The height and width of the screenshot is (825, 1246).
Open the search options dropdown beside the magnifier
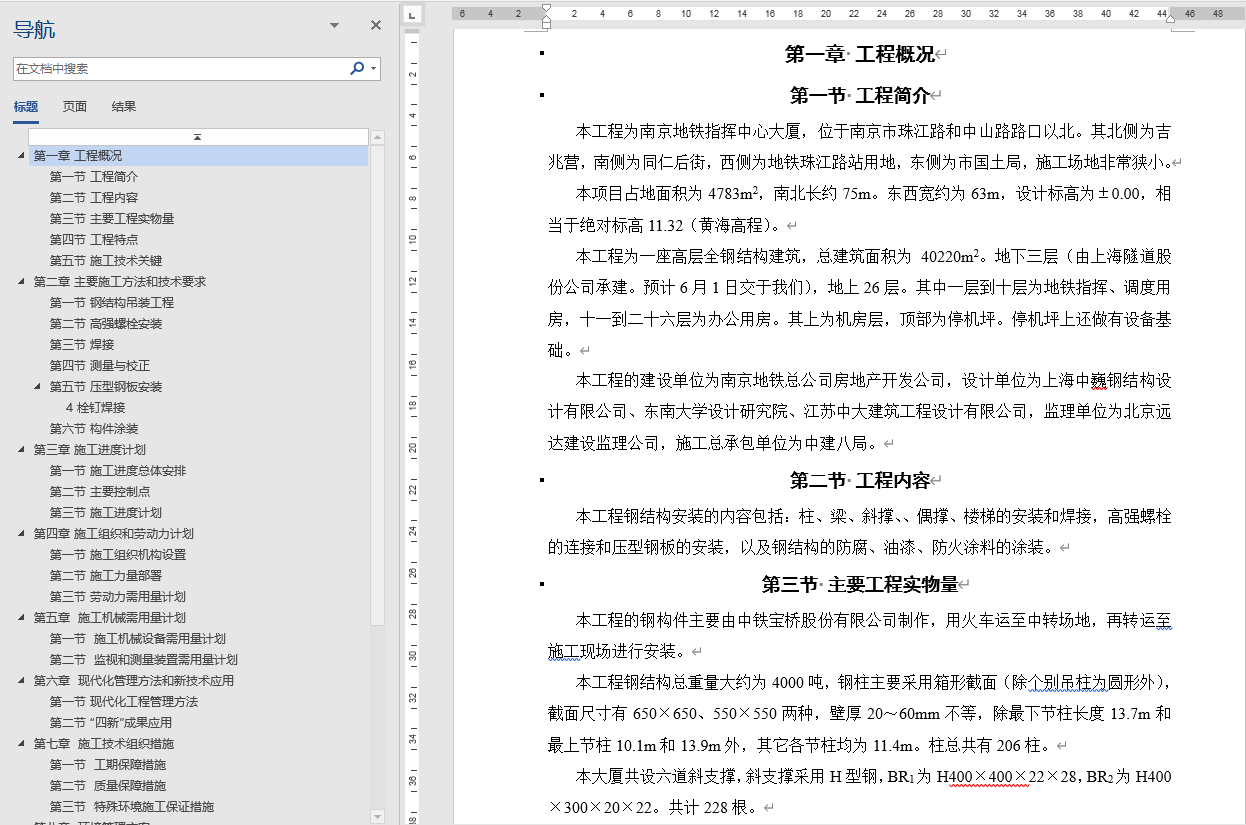(x=373, y=66)
